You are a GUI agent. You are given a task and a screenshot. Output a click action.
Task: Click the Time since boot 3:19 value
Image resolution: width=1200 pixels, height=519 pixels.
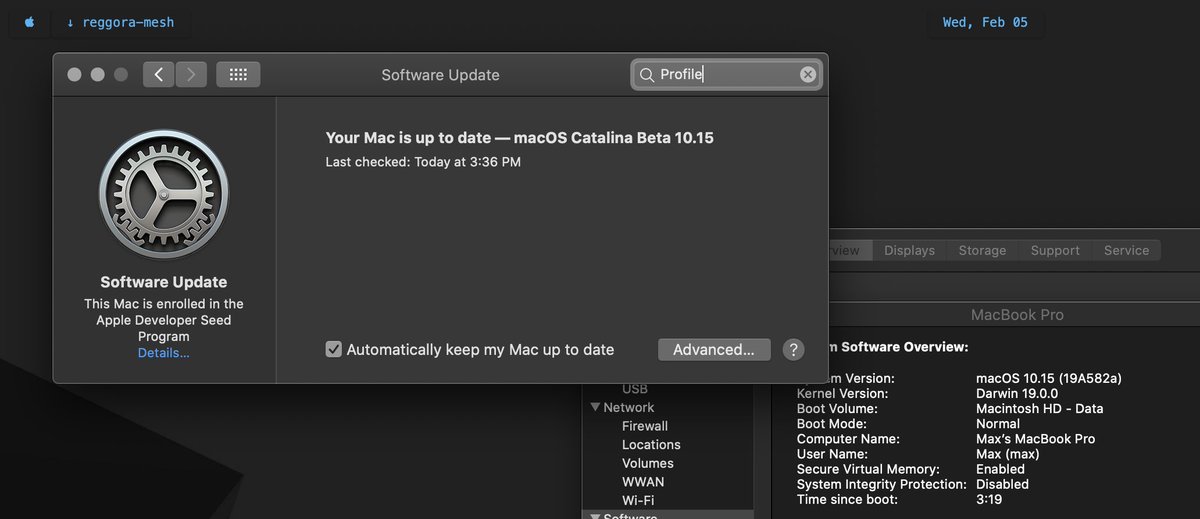coord(988,499)
